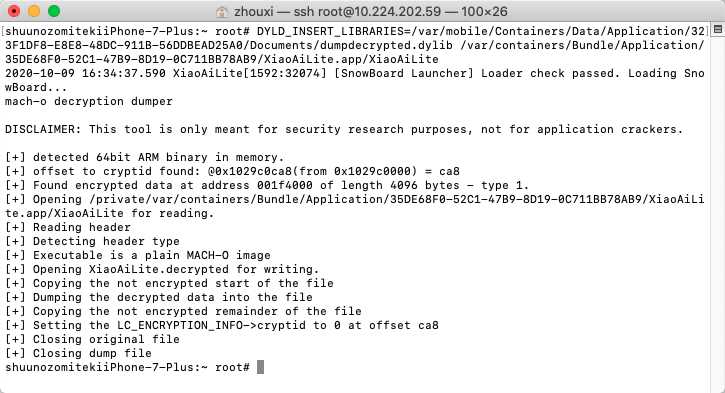
Task: Click the split pane icon at top right
Action: click(x=718, y=29)
